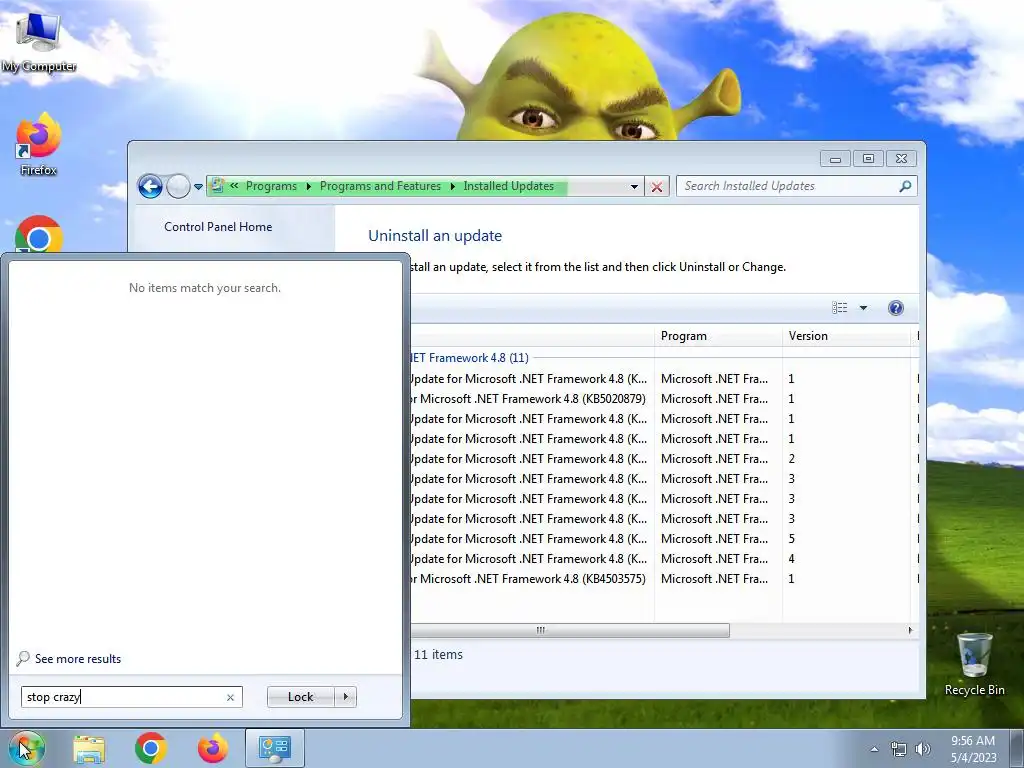Click the clock showing 9:56 AM

tap(973, 749)
